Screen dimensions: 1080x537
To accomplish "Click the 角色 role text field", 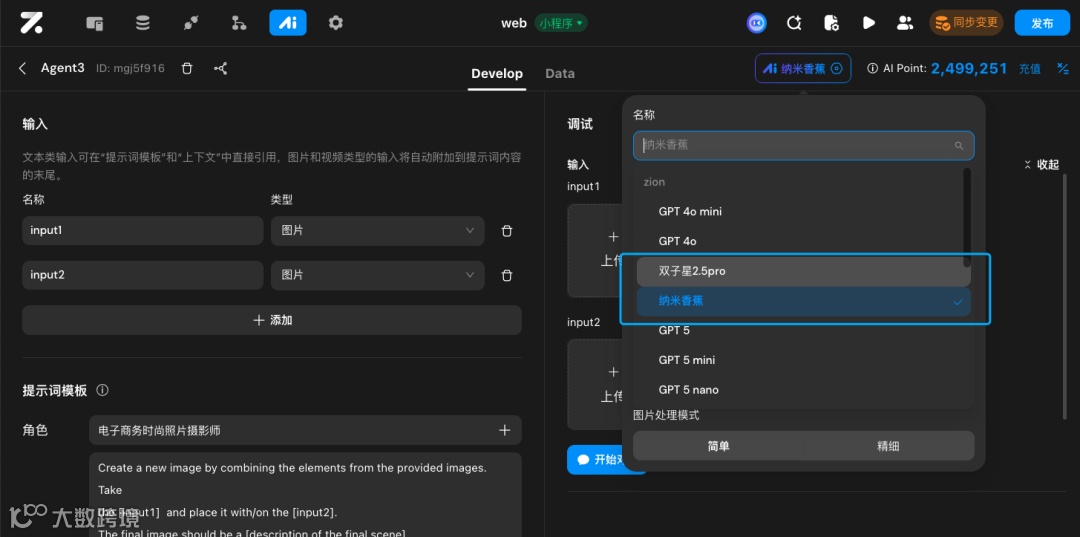I will click(305, 430).
